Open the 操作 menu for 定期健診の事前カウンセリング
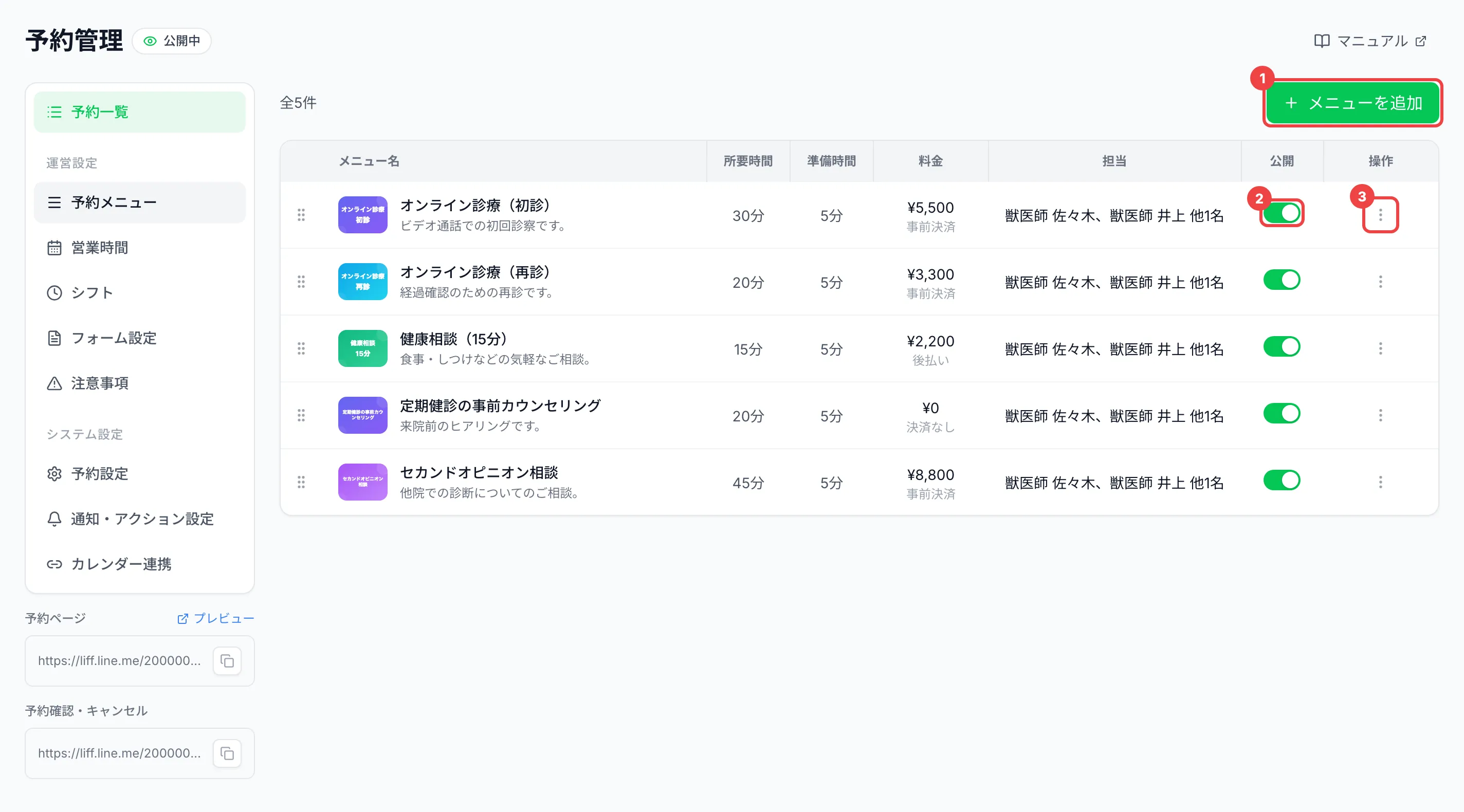Viewport: 1464px width, 812px height. pyautogui.click(x=1380, y=415)
